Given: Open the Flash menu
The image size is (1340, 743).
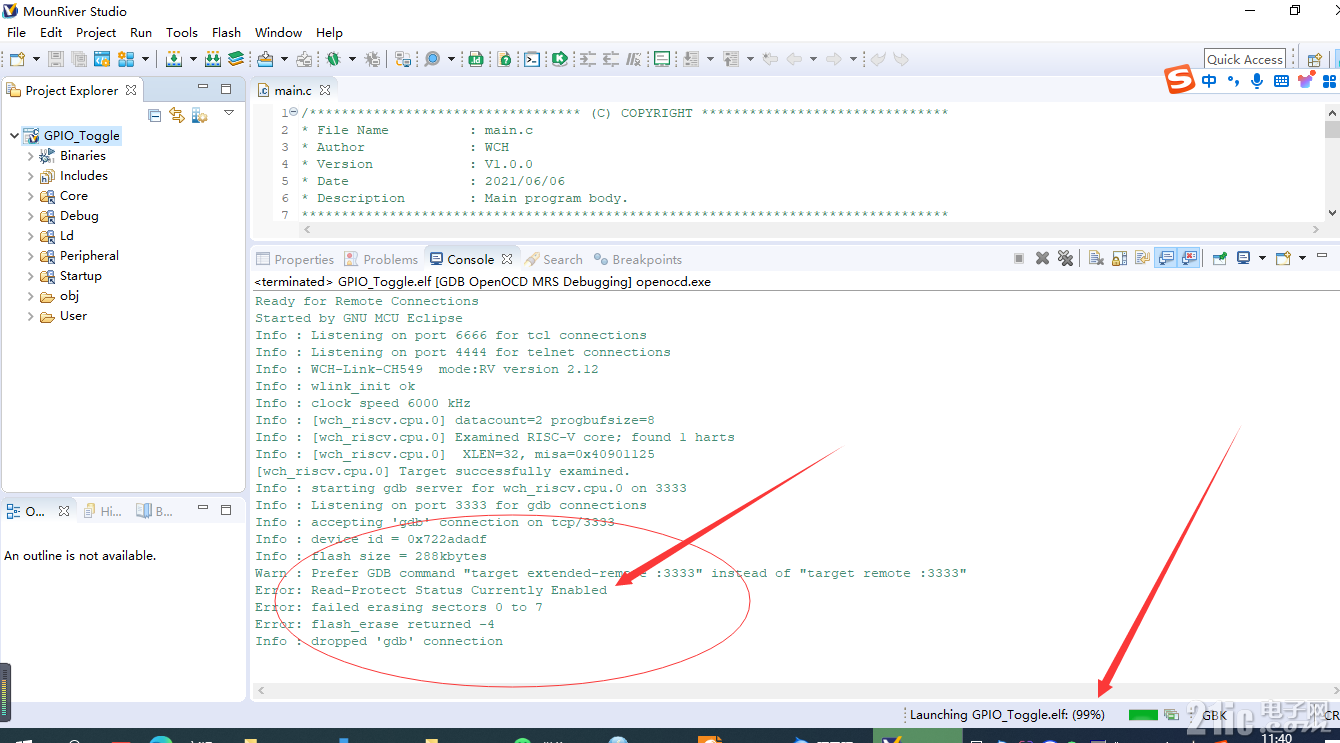Looking at the screenshot, I should (x=226, y=32).
